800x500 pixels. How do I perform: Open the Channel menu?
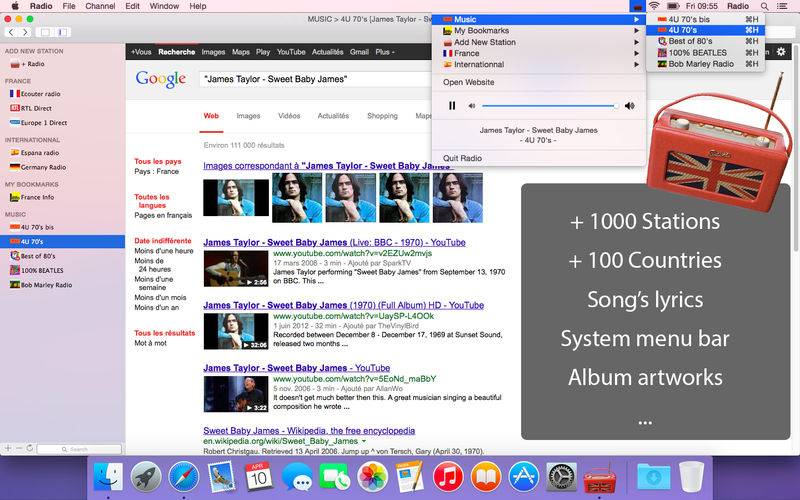tap(100, 6)
